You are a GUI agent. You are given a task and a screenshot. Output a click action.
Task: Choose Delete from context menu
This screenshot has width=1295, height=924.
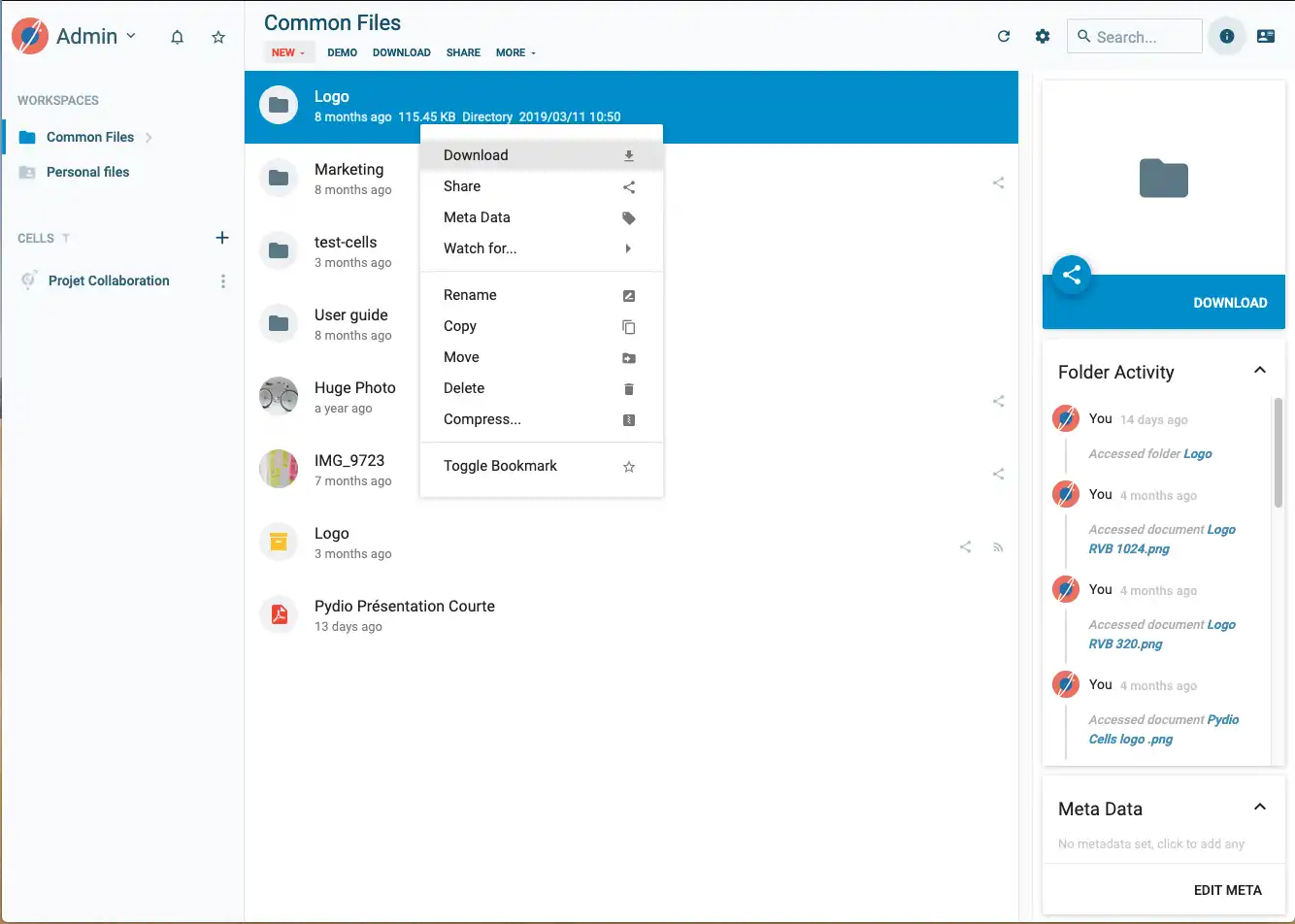pyautogui.click(x=542, y=388)
